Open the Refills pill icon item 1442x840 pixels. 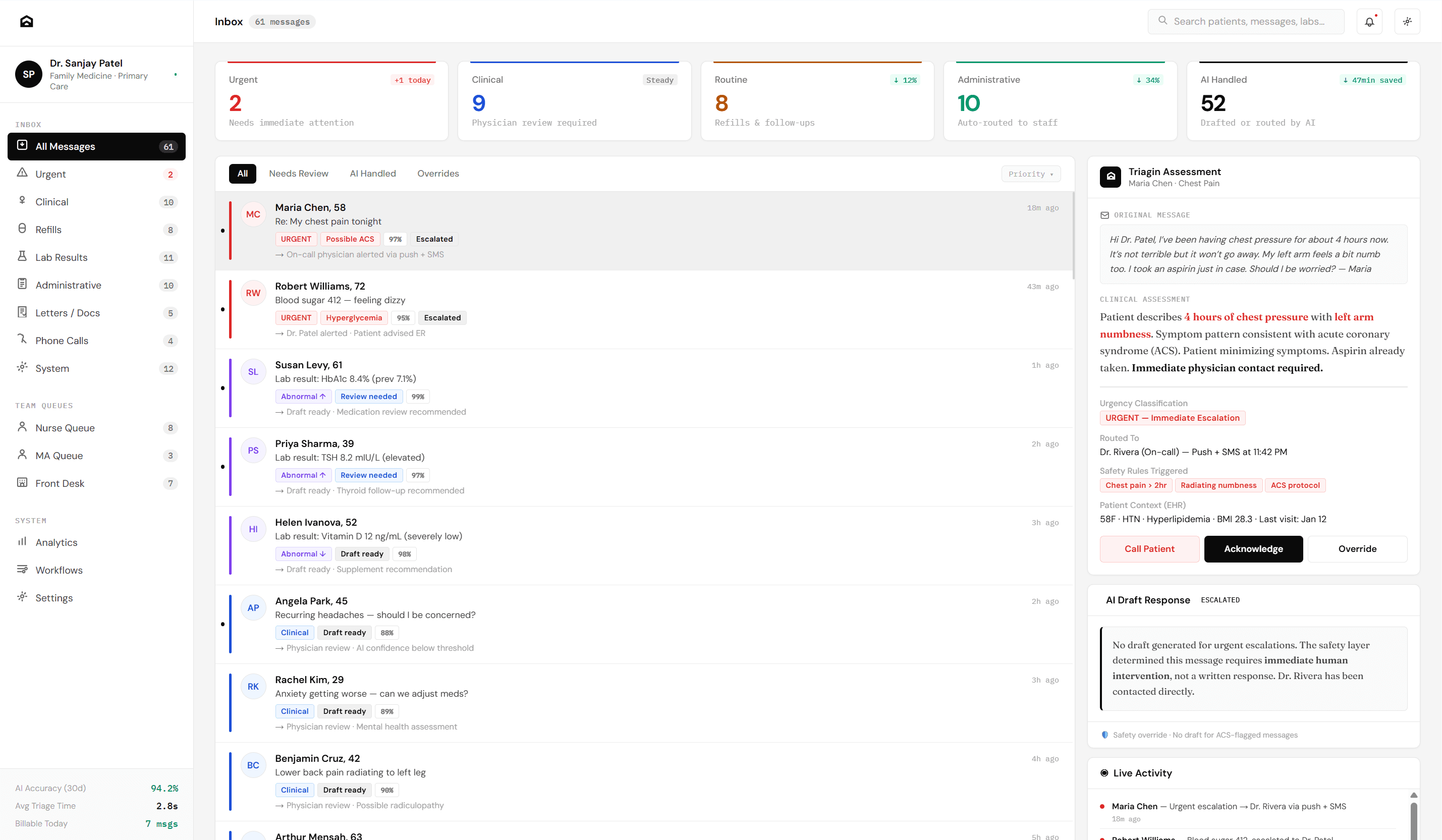pos(22,229)
